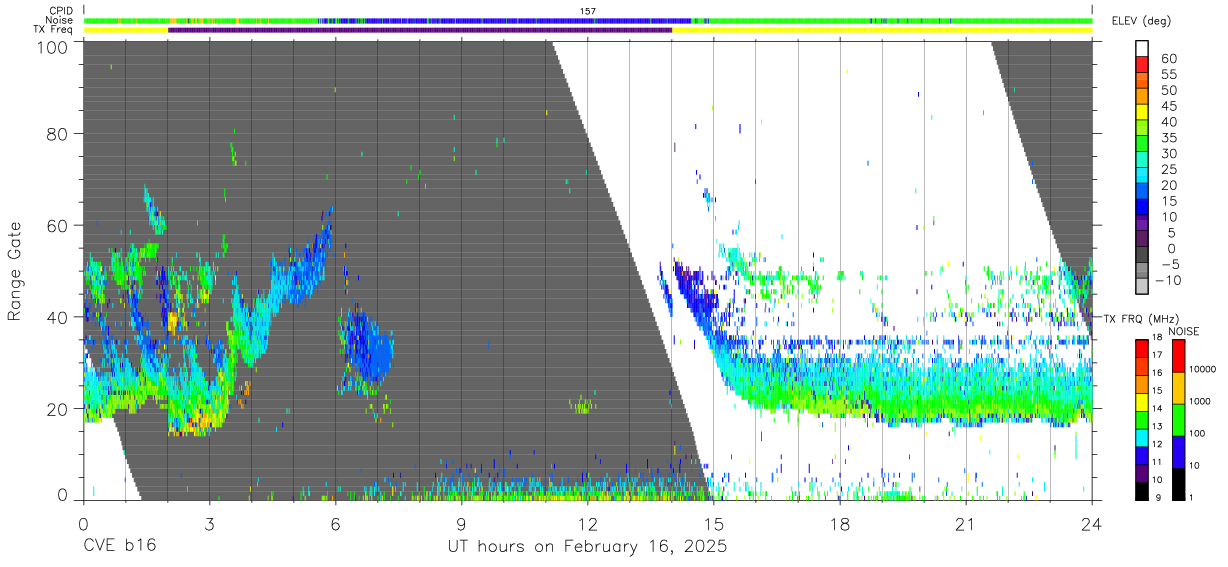This screenshot has width=1228, height=567.
Task: Click the 21 tick on UT hours axis
Action: (x=965, y=524)
